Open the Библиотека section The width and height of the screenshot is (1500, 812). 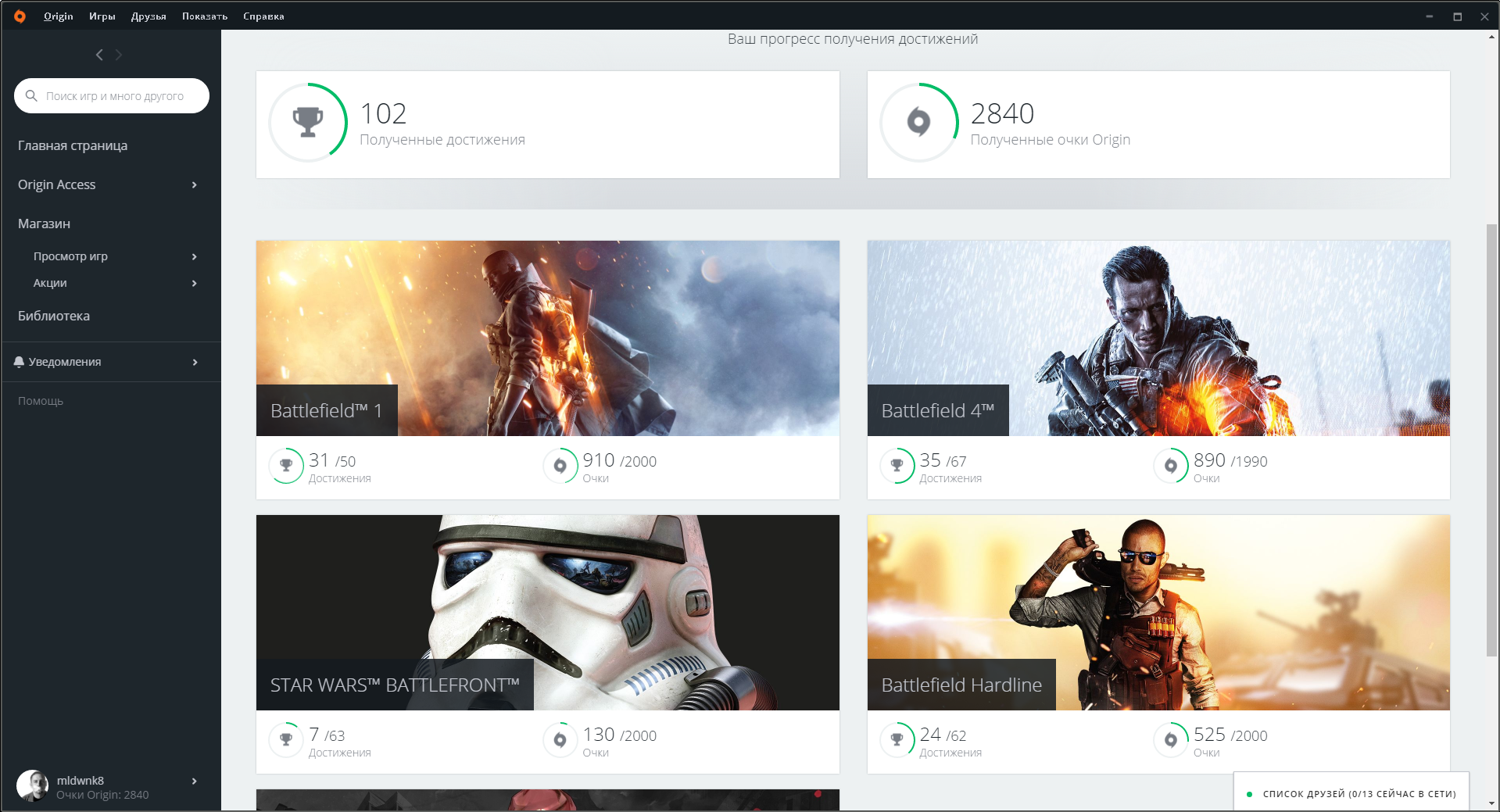click(54, 316)
